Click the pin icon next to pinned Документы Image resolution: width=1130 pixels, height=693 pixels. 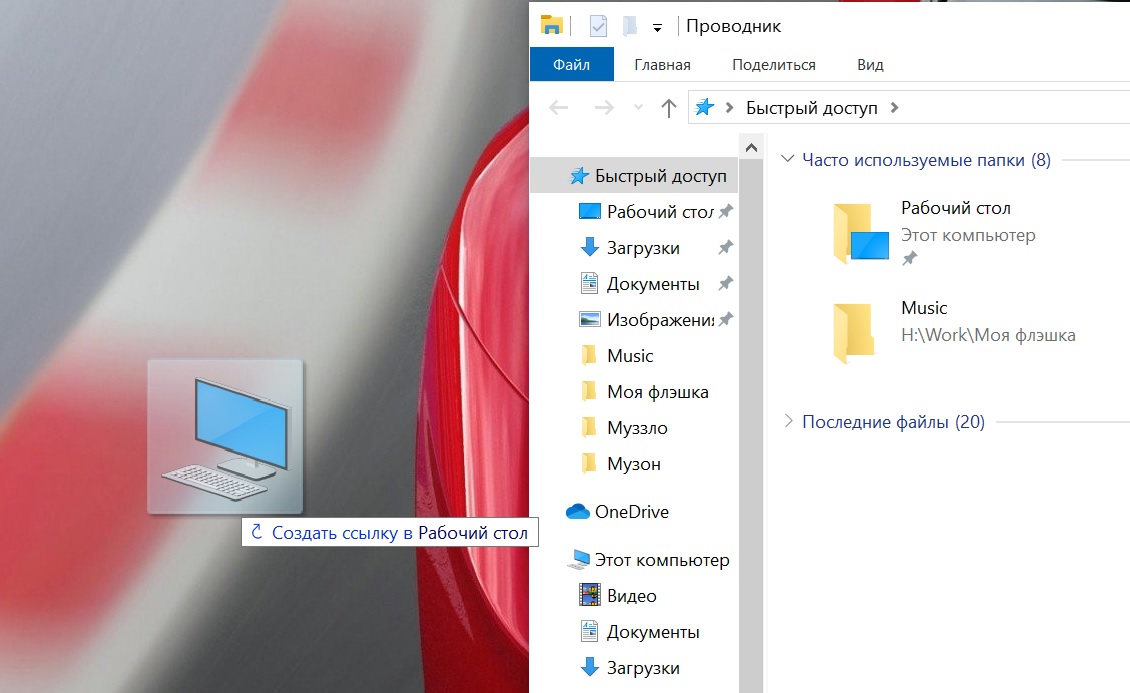click(726, 283)
